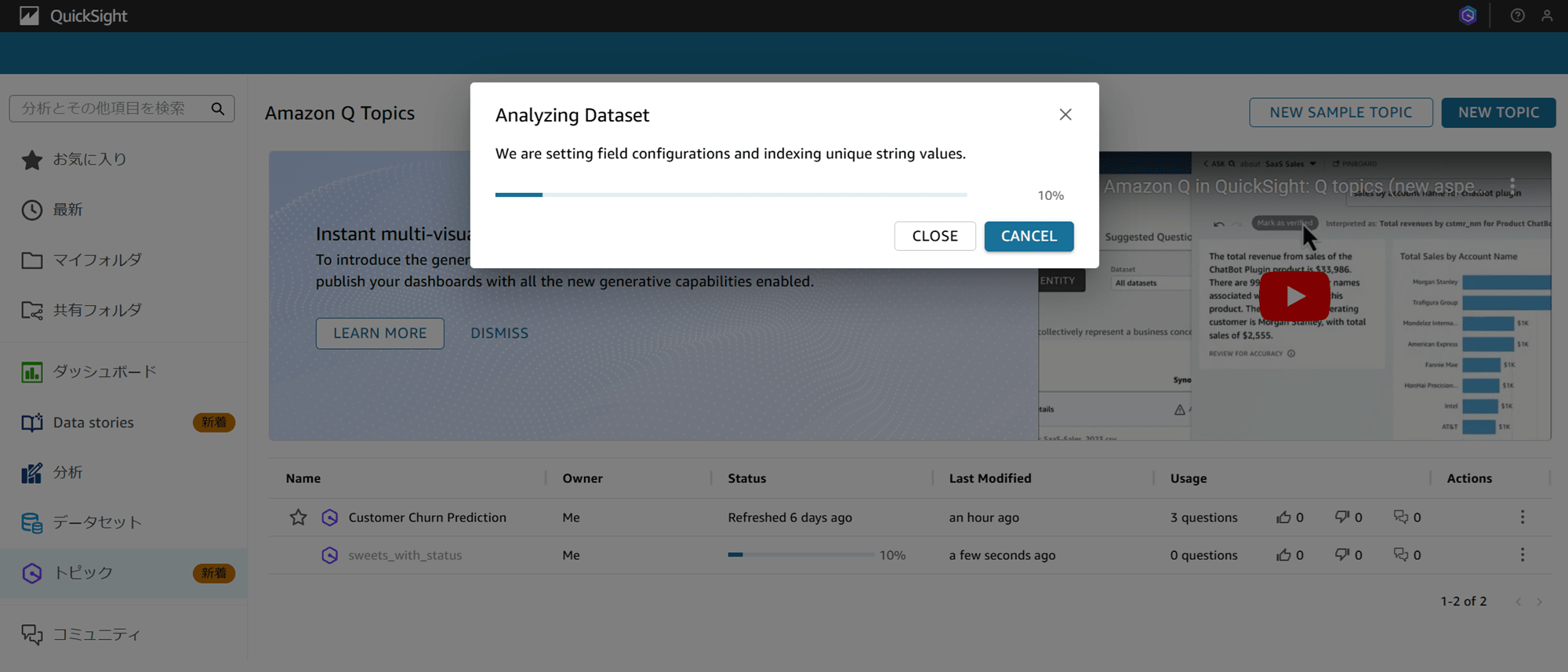Sort by the Usage column header
This screenshot has height=672, width=1568.
point(1189,478)
